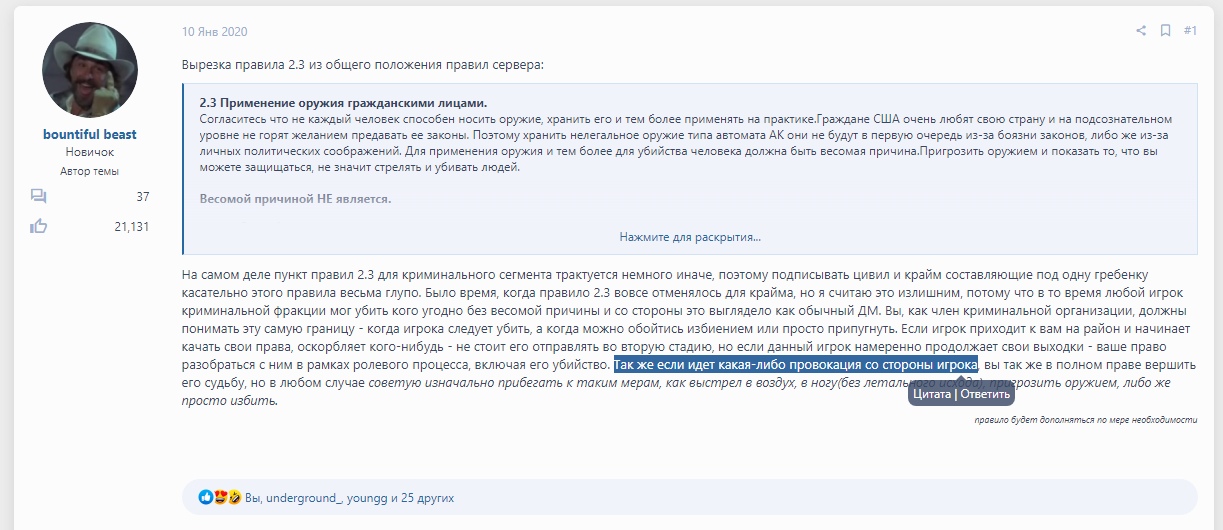Open list of users who reacted to the post
1223x530 pixels.
(x=349, y=497)
